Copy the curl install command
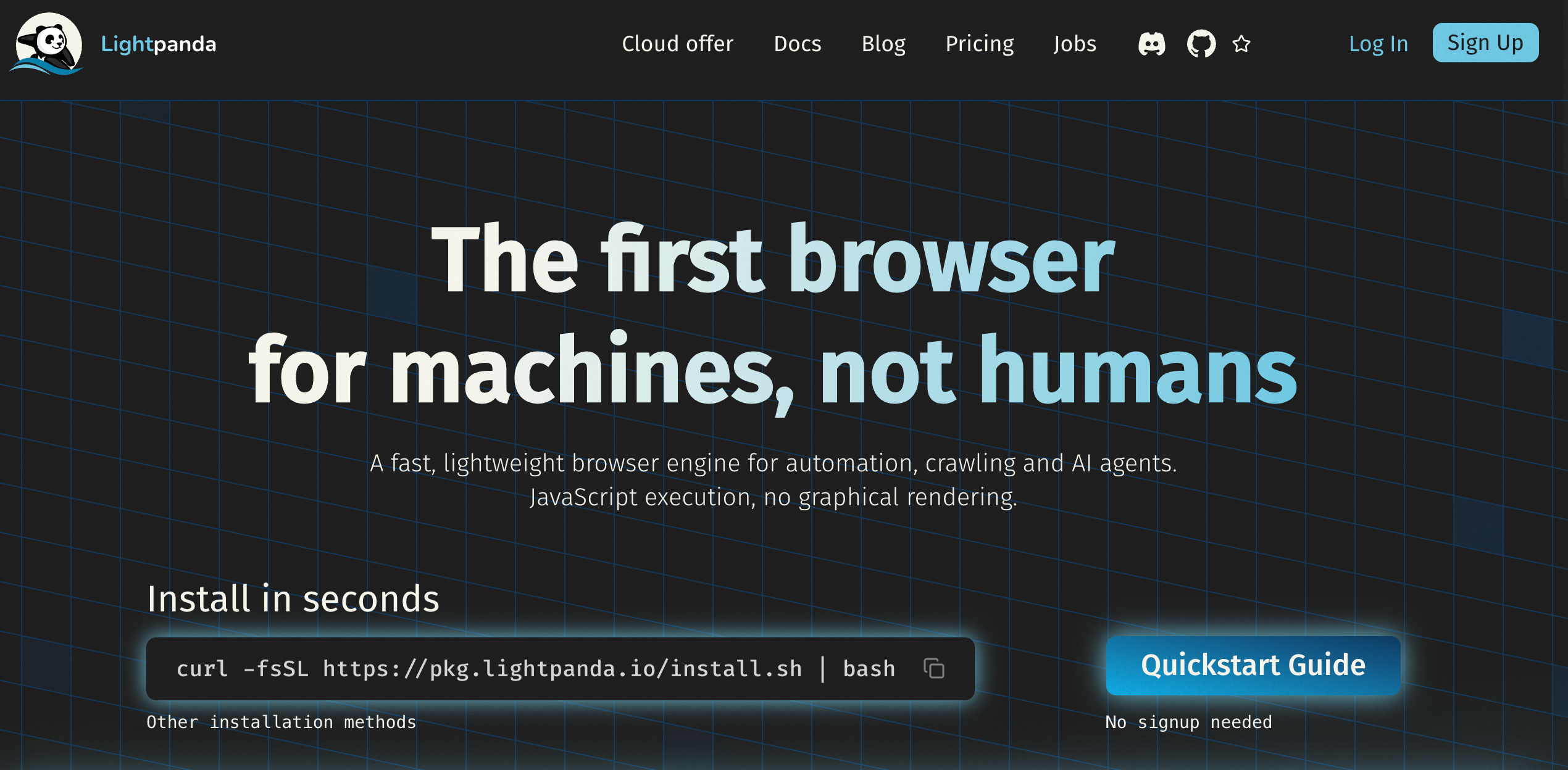1568x770 pixels. (933, 668)
